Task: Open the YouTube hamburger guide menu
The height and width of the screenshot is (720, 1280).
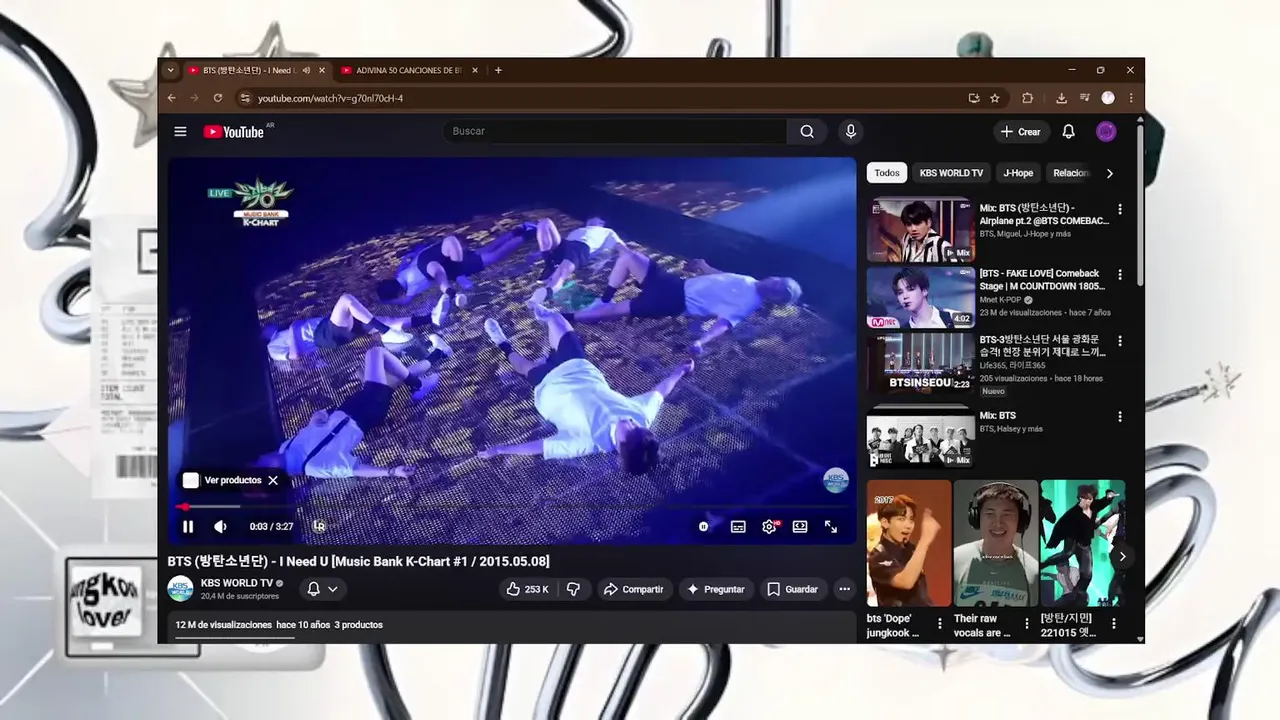Action: 180,131
